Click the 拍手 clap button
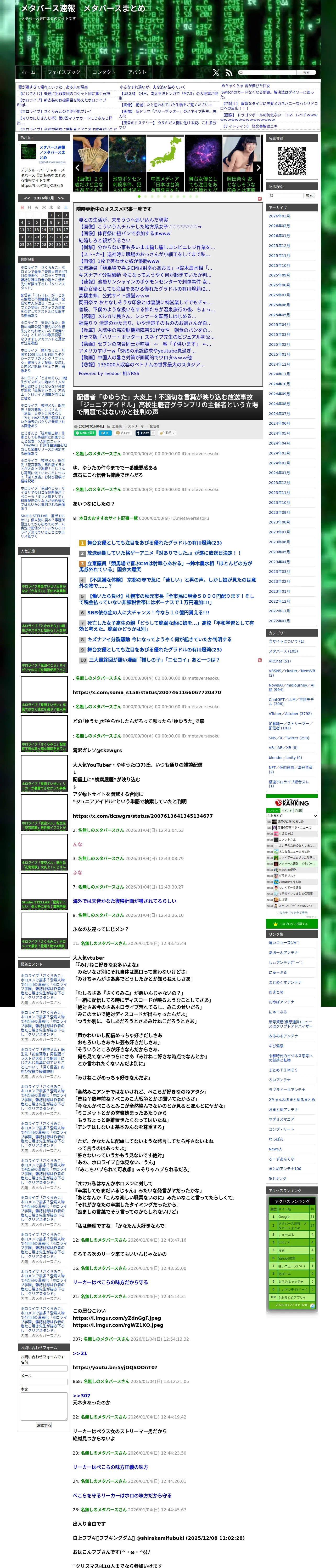Screen dimensions: 336x1568 pos(168,433)
